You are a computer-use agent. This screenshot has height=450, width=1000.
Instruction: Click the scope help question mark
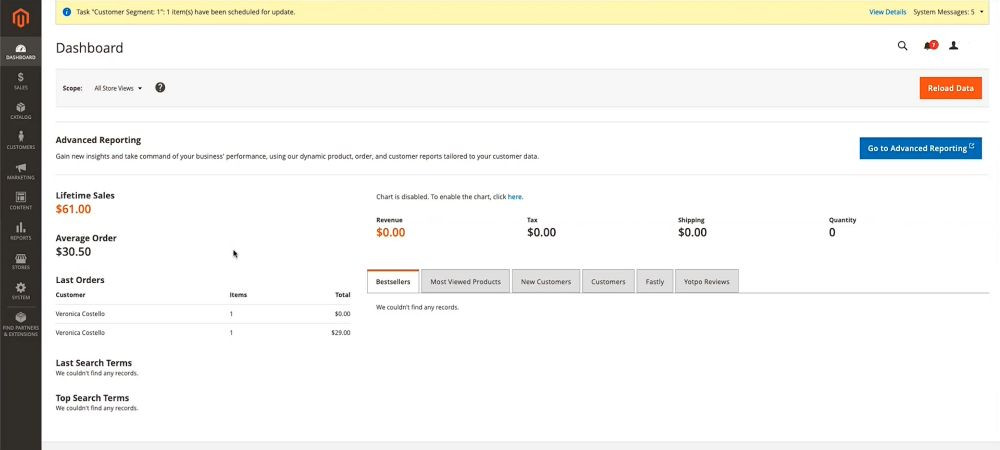coord(160,88)
